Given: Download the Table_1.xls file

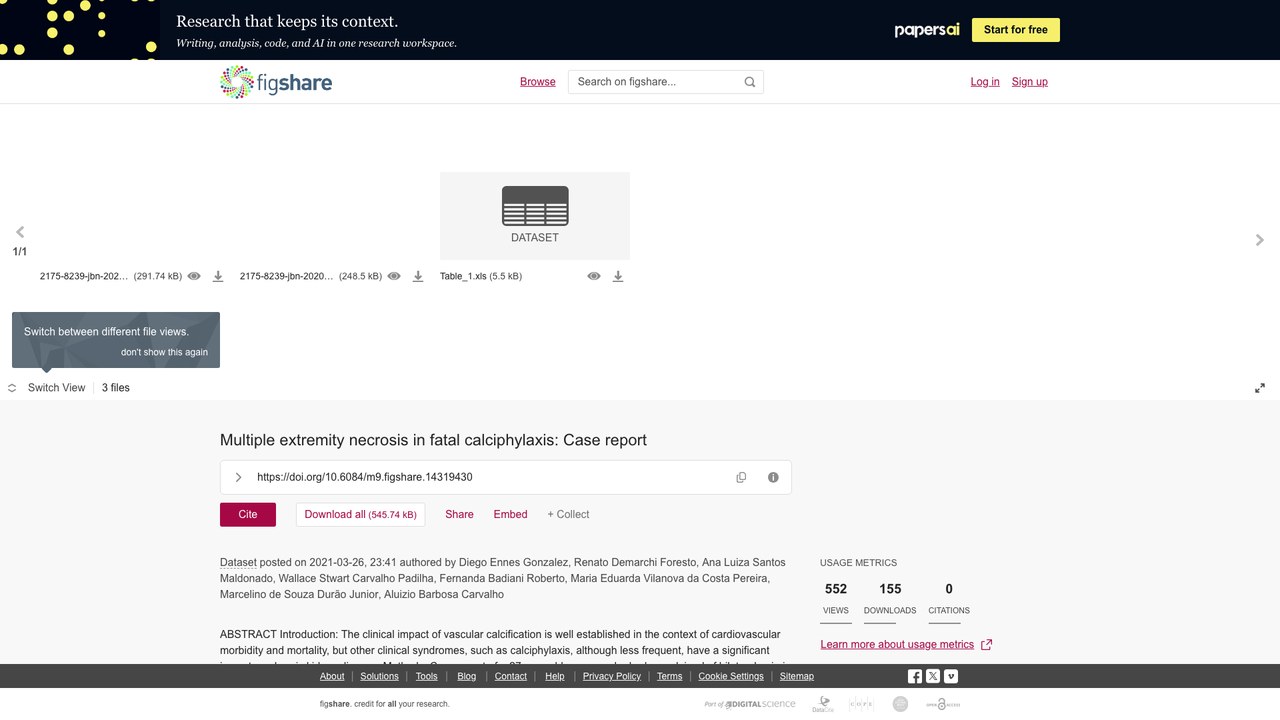Looking at the screenshot, I should (x=618, y=276).
